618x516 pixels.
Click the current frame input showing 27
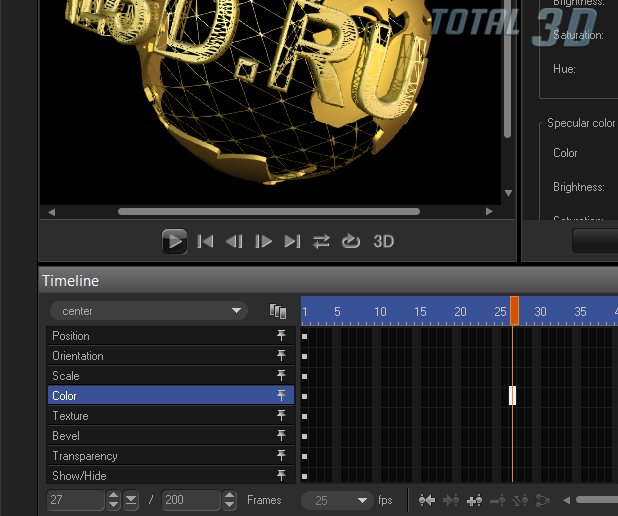point(76,500)
